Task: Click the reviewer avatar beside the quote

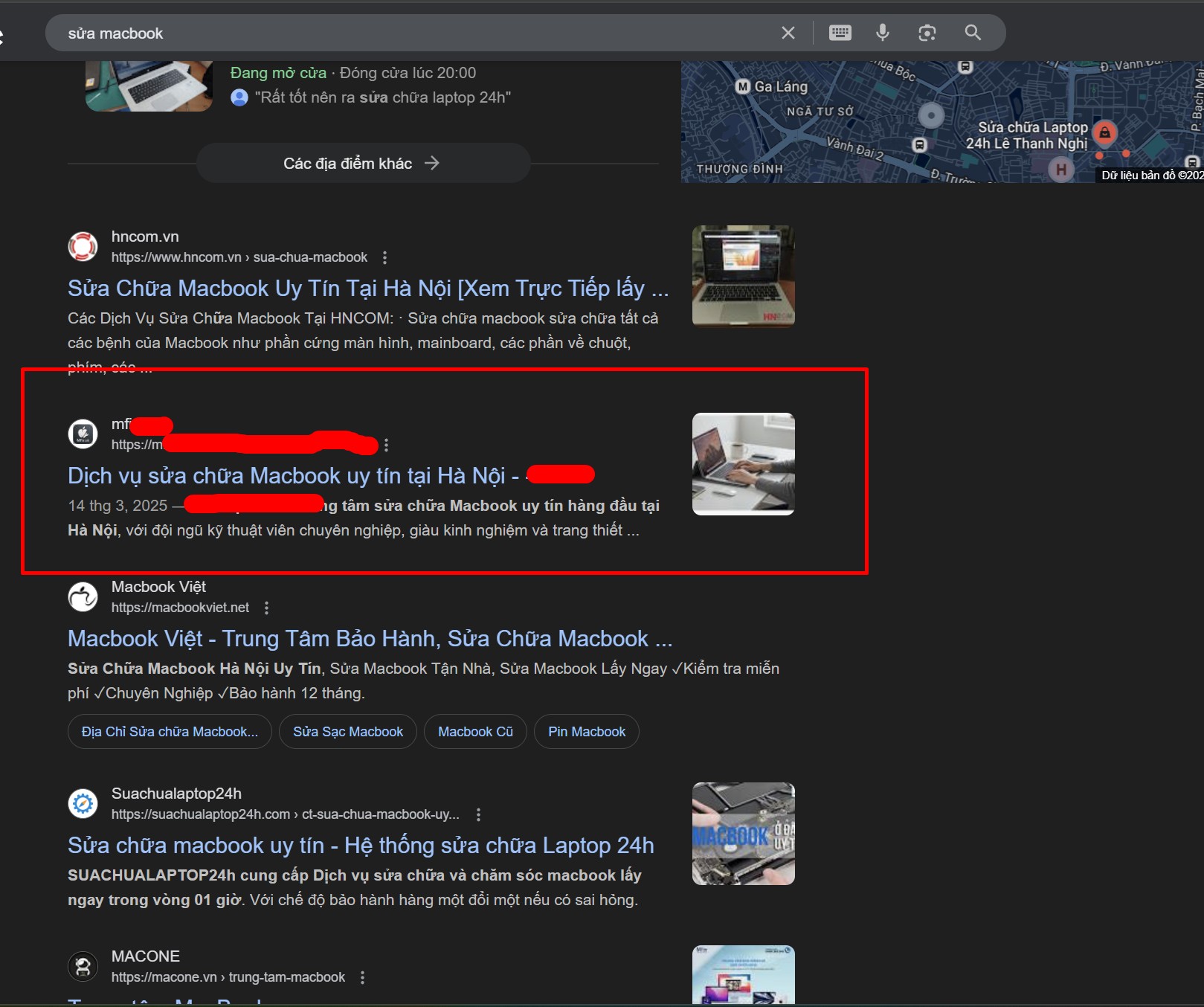Action: tap(239, 97)
